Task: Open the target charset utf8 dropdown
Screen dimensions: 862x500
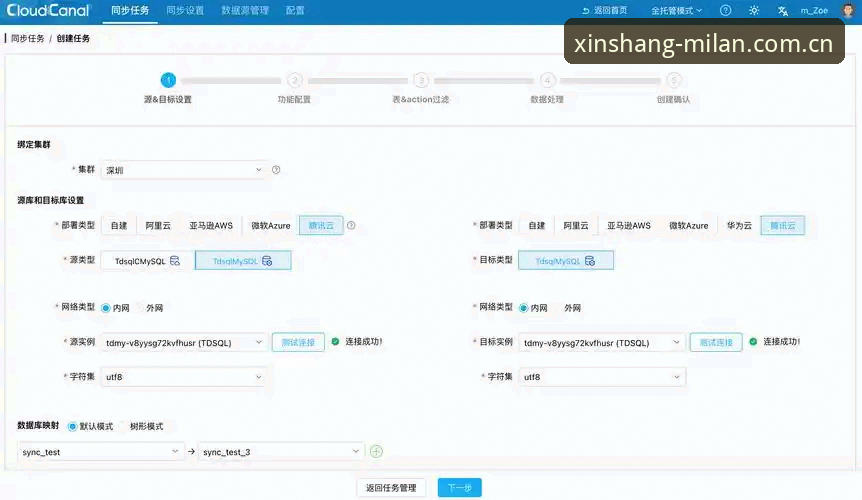Action: click(x=602, y=377)
